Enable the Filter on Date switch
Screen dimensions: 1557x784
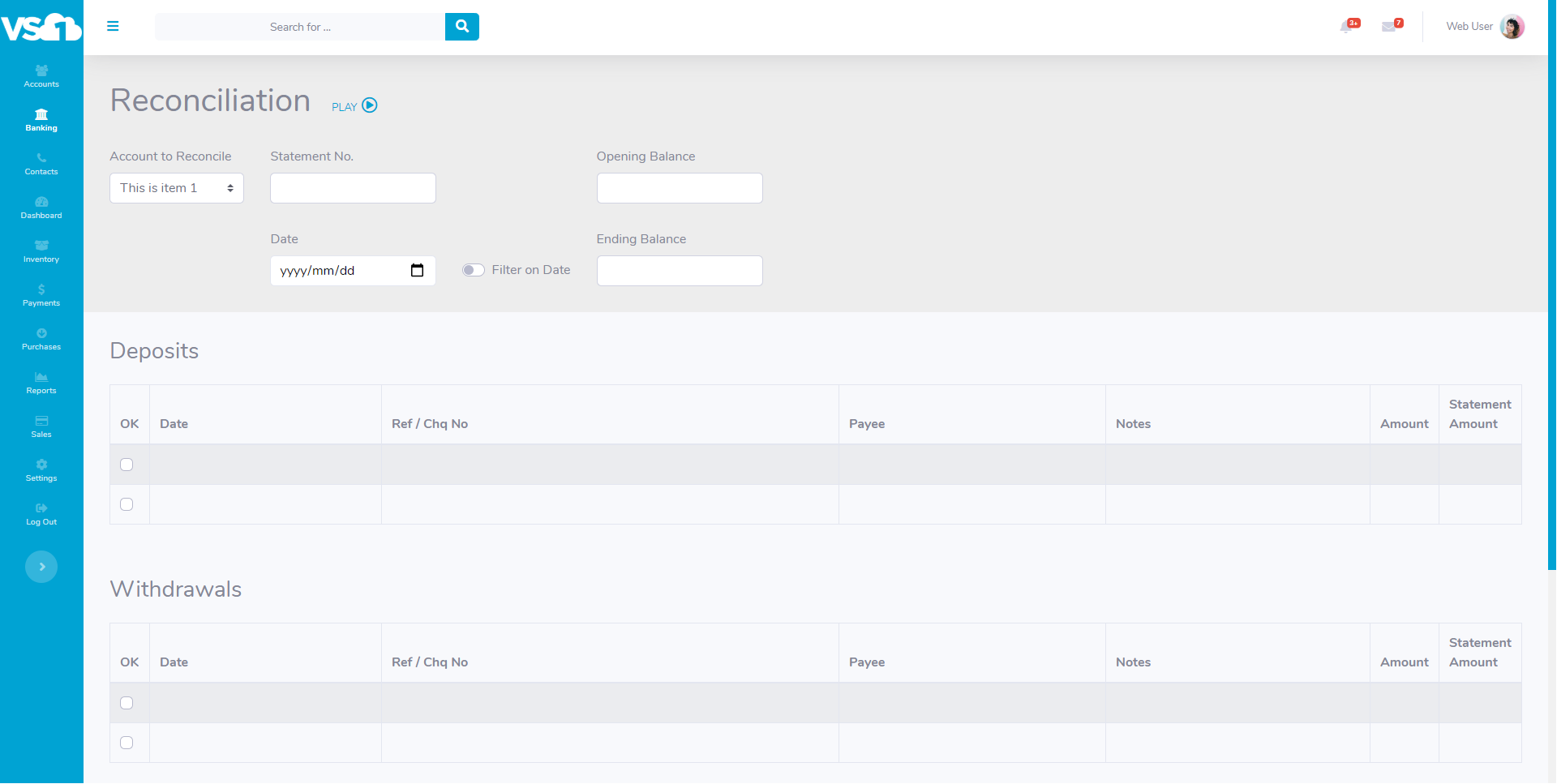point(474,271)
